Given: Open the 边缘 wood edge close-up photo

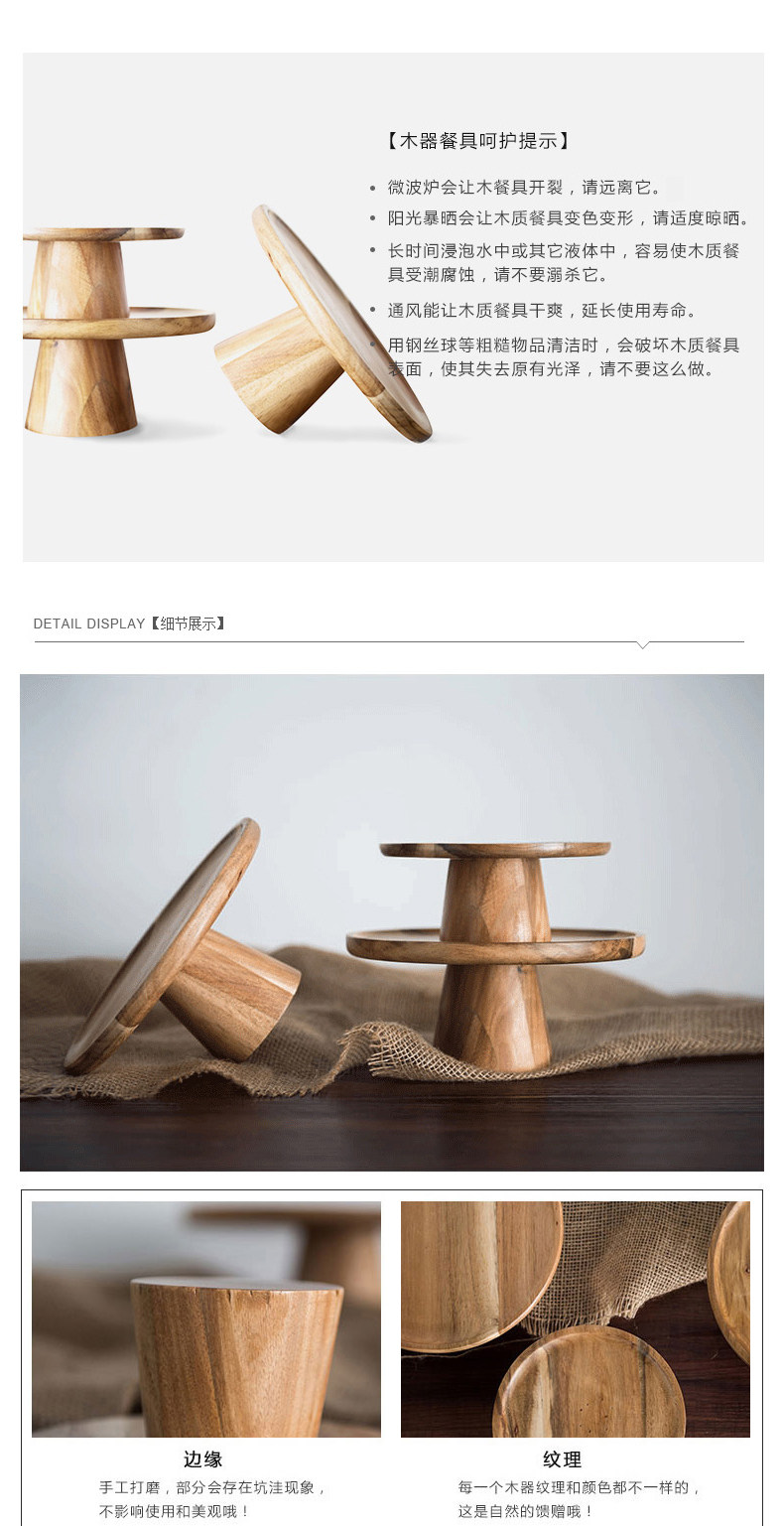Looking at the screenshot, I should 206,1318.
